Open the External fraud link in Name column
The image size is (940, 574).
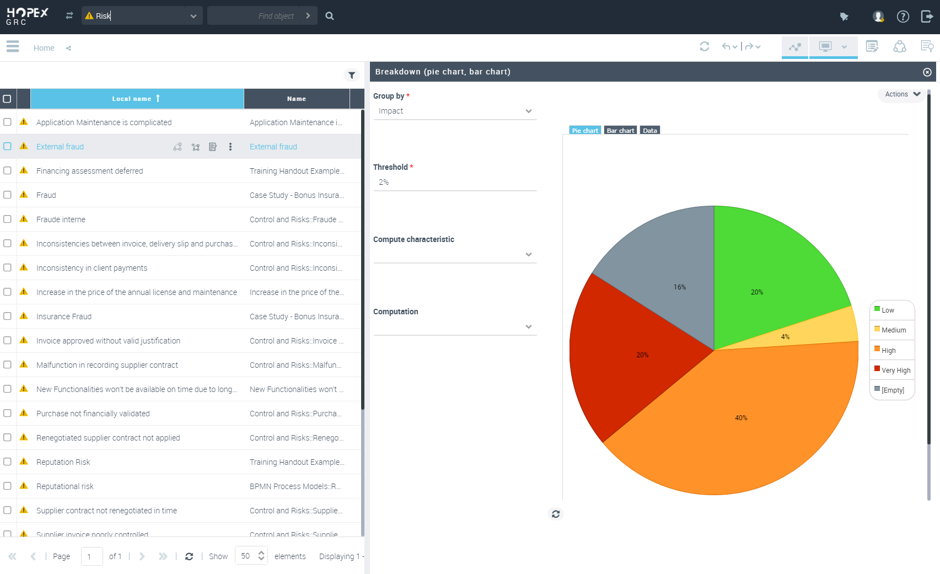click(273, 147)
